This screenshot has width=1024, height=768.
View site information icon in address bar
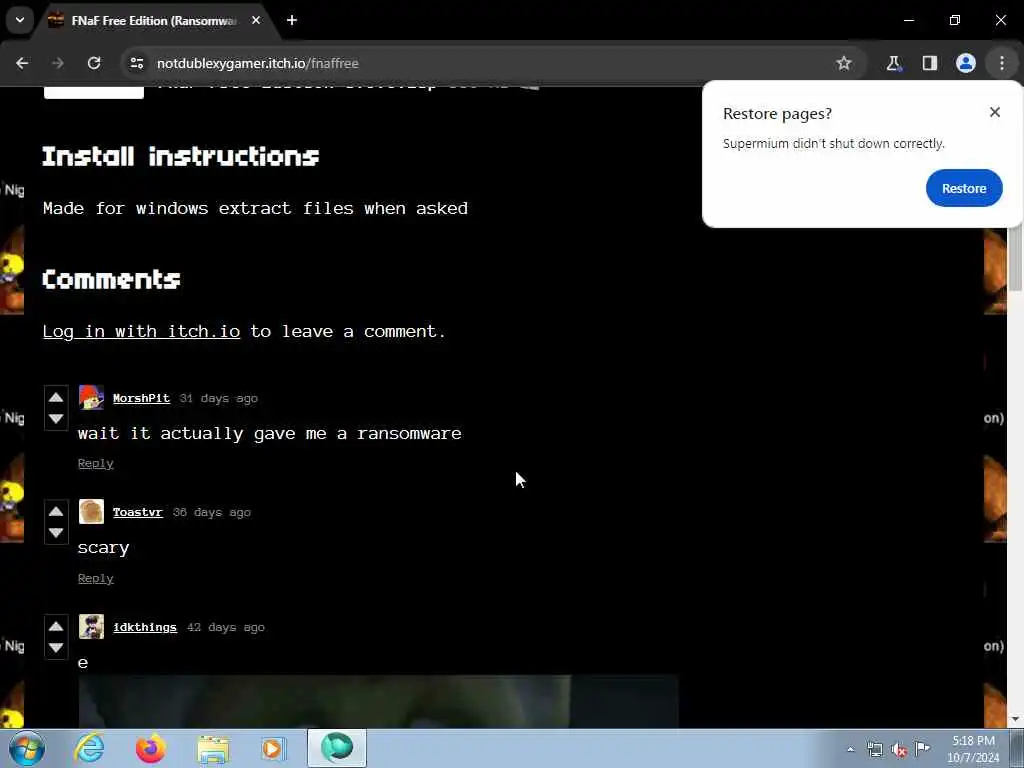(x=136, y=63)
